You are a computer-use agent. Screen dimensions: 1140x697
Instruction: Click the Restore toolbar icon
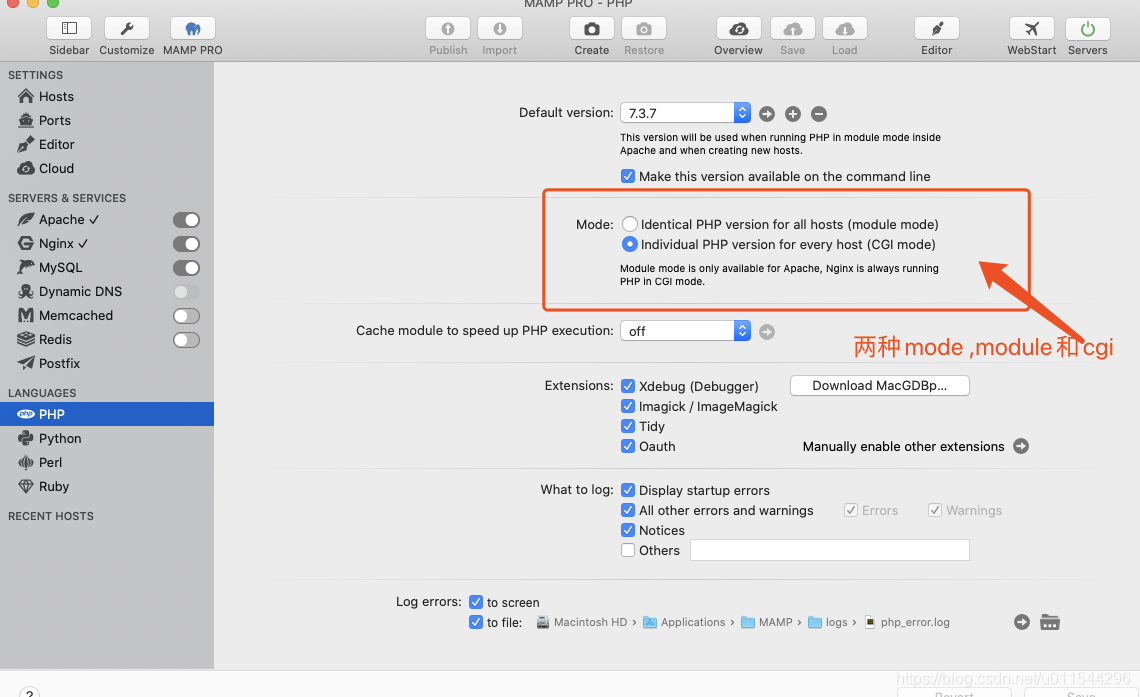[643, 28]
